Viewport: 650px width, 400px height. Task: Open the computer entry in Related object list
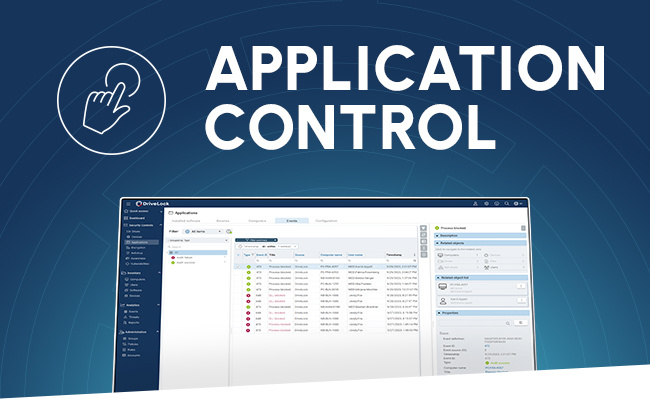tap(481, 288)
